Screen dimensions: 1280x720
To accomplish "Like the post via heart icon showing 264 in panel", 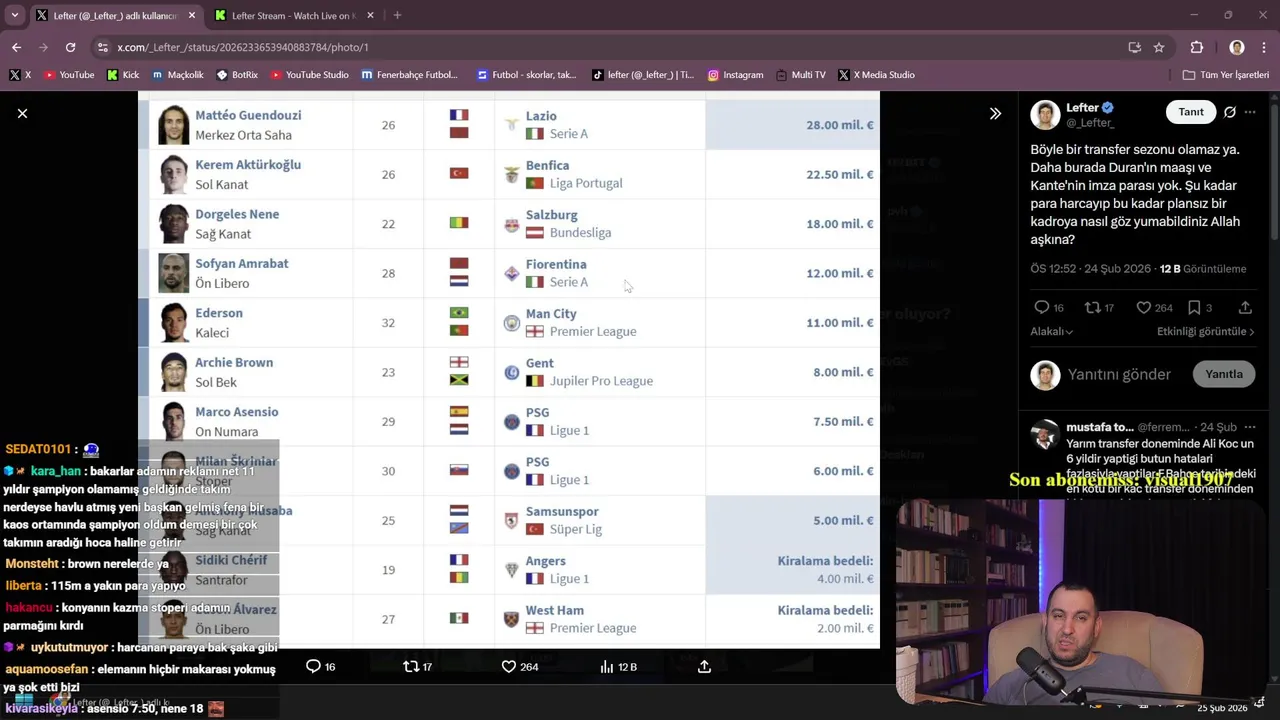I will point(1144,308).
